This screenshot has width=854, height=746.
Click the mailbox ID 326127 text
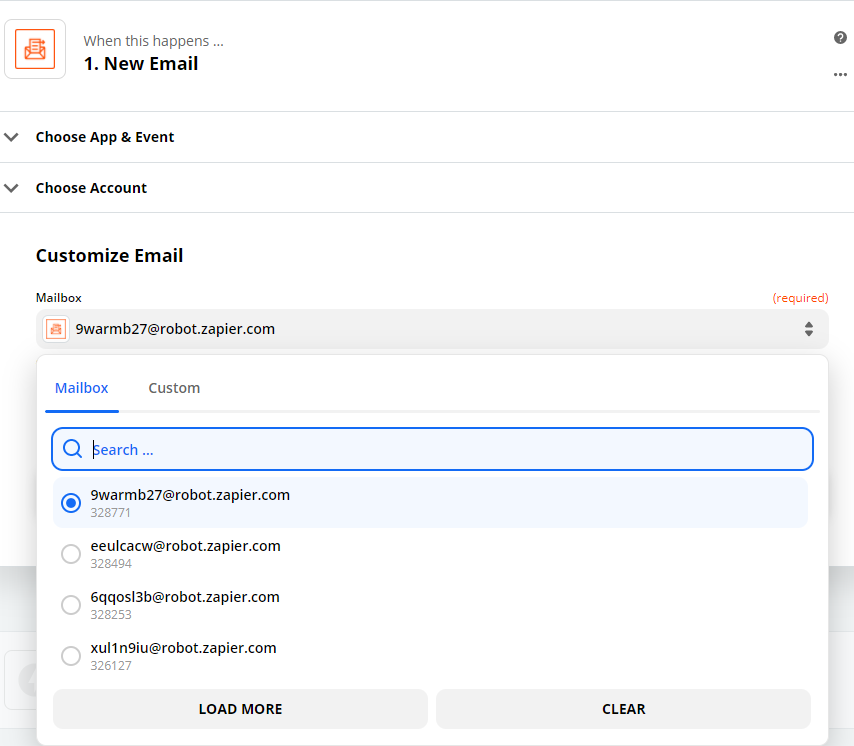pos(111,665)
